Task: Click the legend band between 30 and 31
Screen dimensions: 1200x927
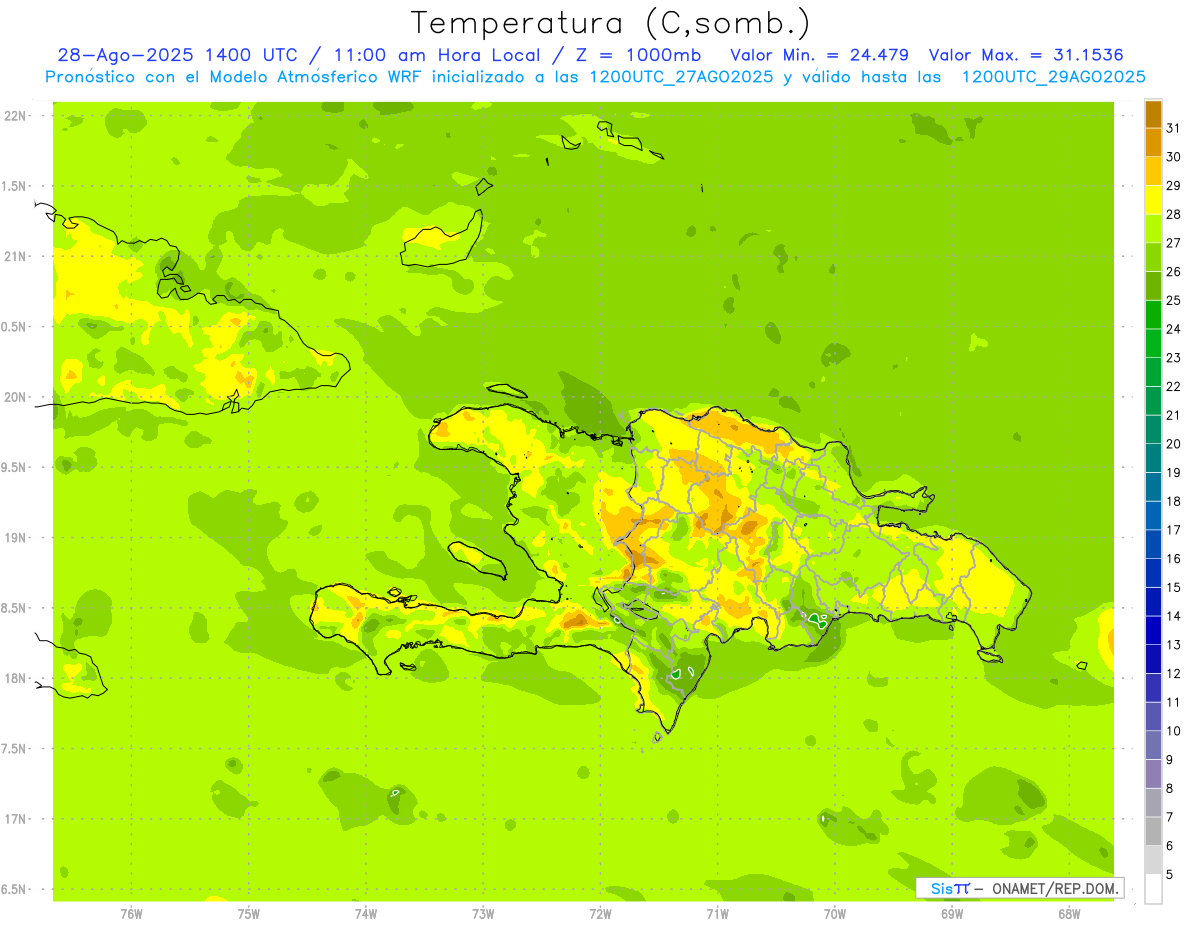Action: [x=1153, y=143]
